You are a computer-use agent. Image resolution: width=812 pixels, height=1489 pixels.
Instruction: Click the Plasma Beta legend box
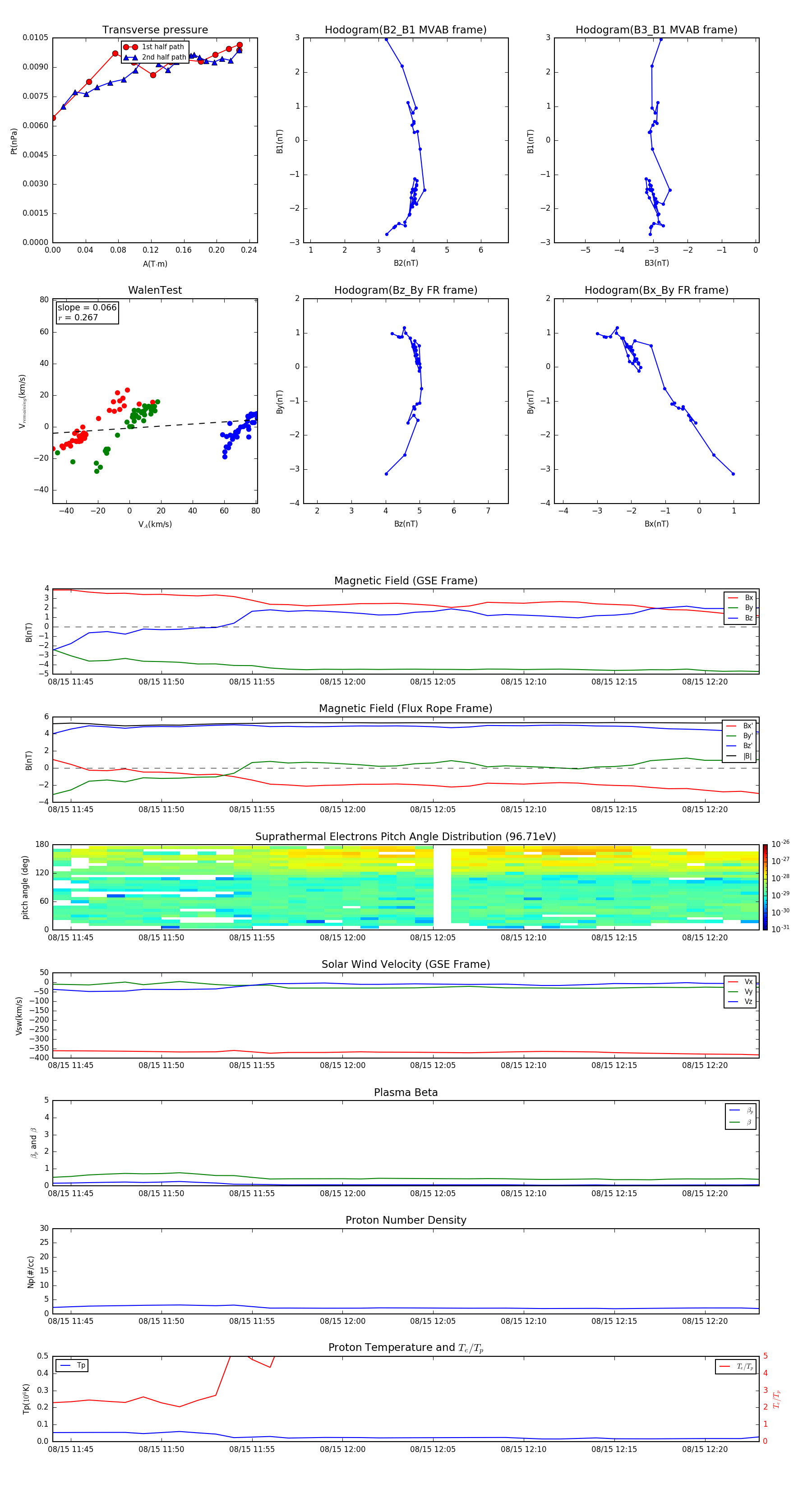point(741,1116)
